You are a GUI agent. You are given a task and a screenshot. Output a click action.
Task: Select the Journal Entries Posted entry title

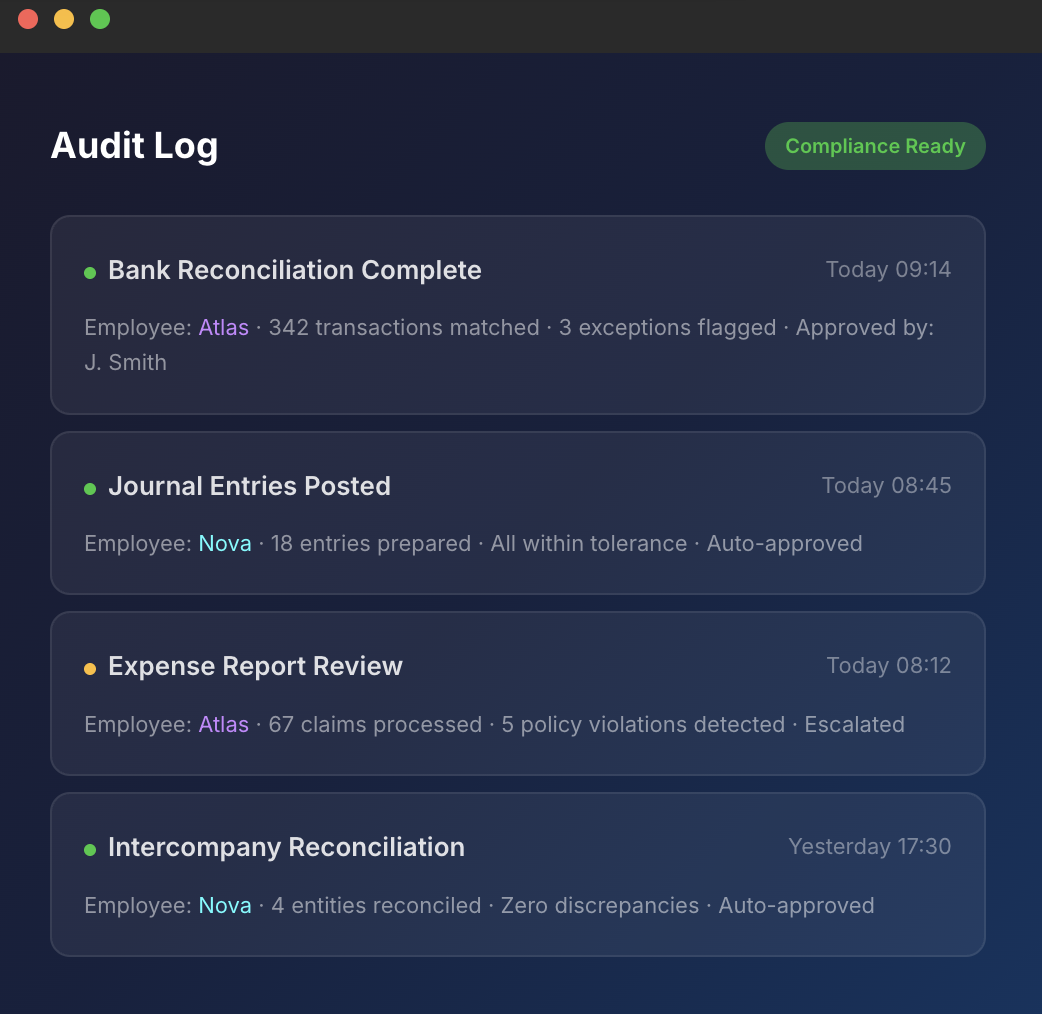coord(249,487)
